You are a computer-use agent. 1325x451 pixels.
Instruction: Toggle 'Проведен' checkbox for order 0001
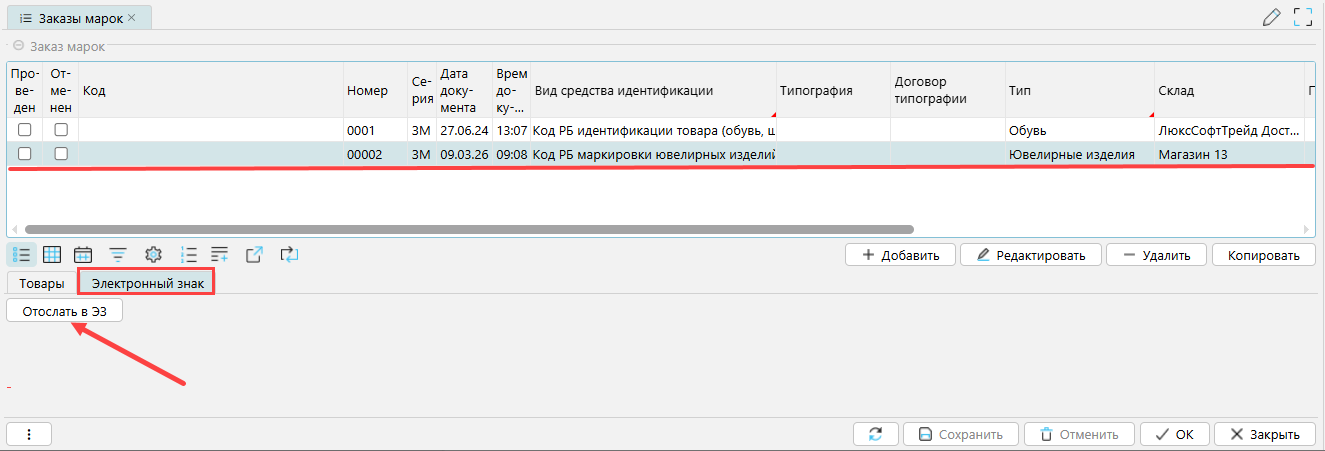(x=25, y=130)
